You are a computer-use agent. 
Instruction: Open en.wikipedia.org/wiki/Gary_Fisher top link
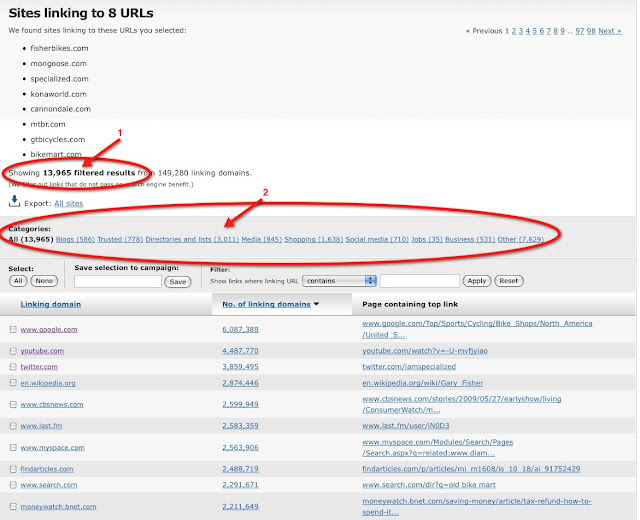pos(422,383)
